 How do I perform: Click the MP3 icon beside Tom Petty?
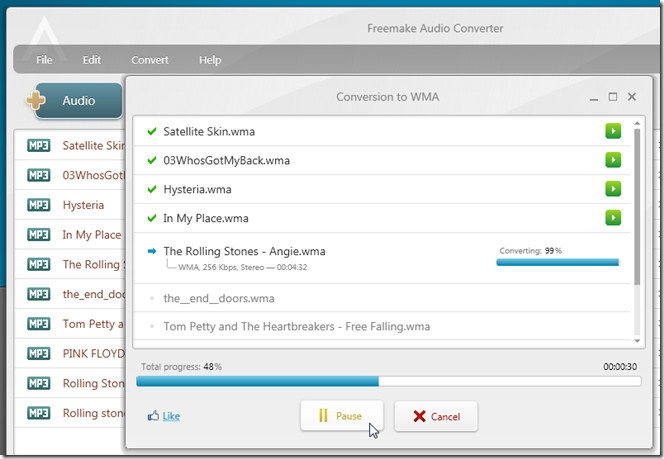39,324
